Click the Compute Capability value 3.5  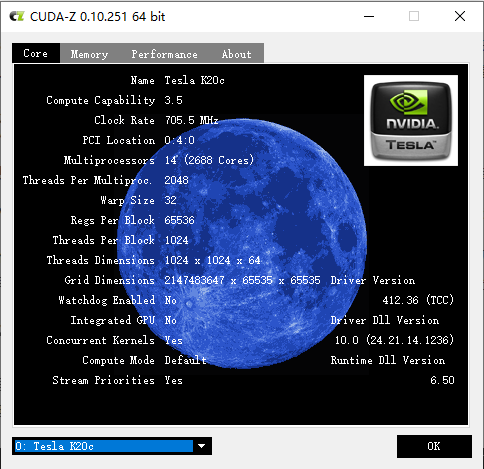tap(173, 100)
